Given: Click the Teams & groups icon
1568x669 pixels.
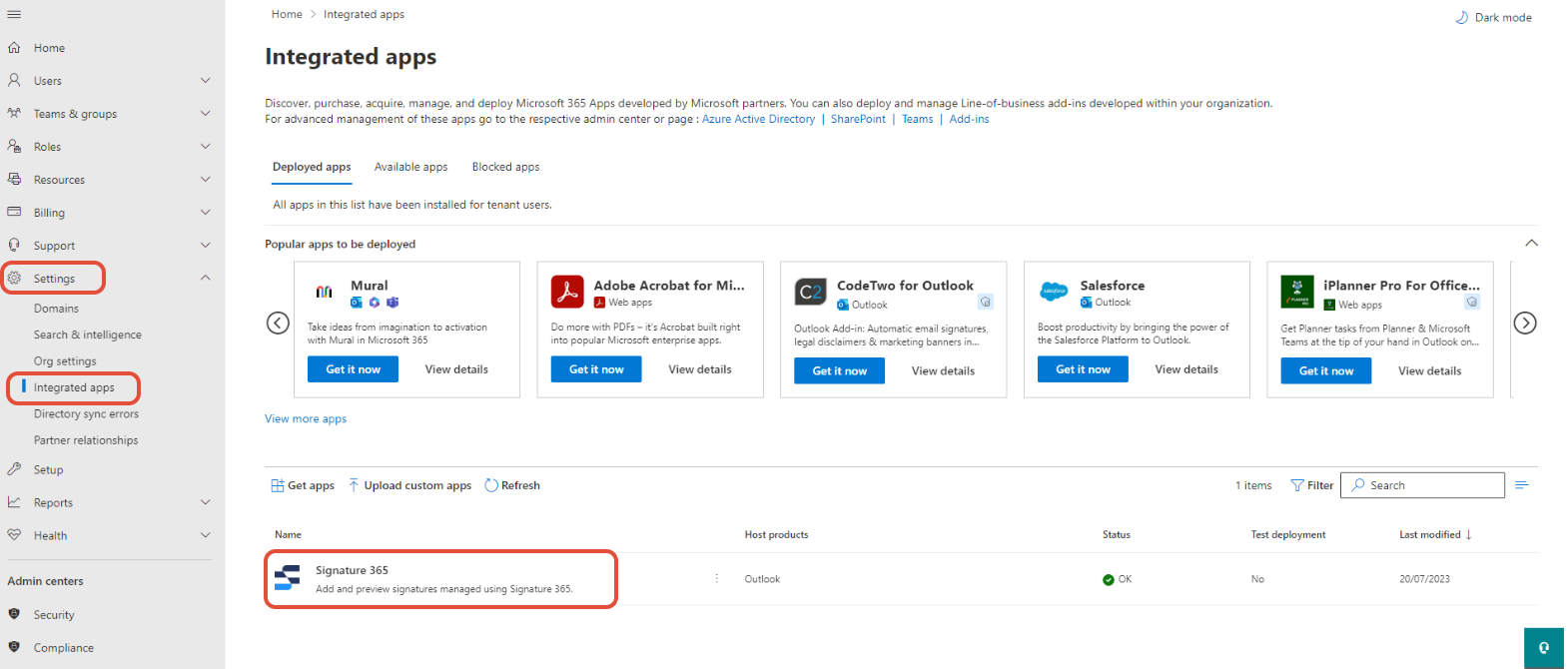Looking at the screenshot, I should [14, 113].
